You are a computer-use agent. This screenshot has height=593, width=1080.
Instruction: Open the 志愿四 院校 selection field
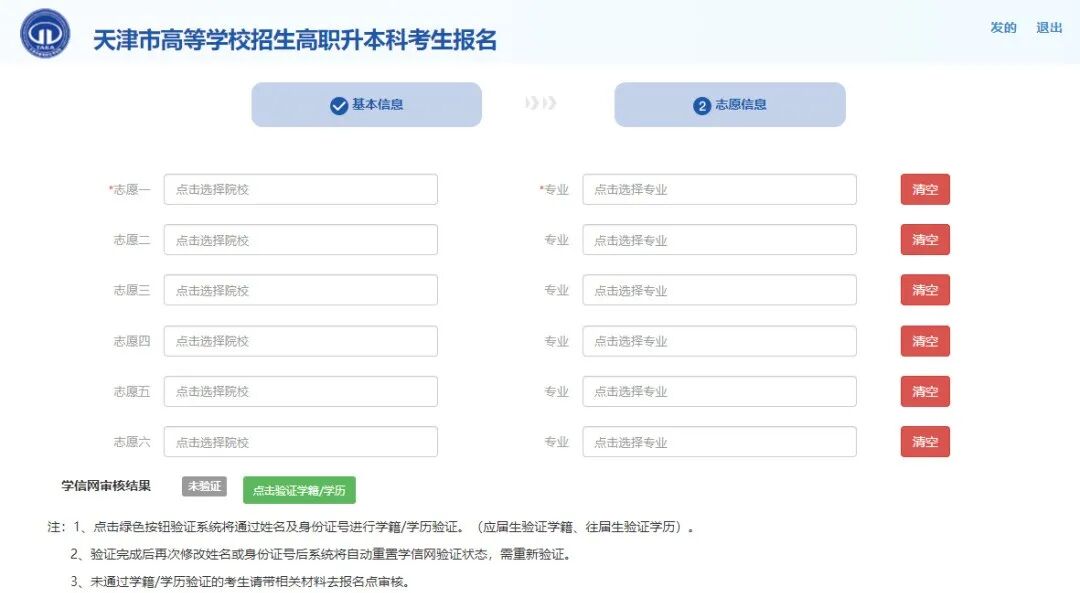click(x=300, y=340)
